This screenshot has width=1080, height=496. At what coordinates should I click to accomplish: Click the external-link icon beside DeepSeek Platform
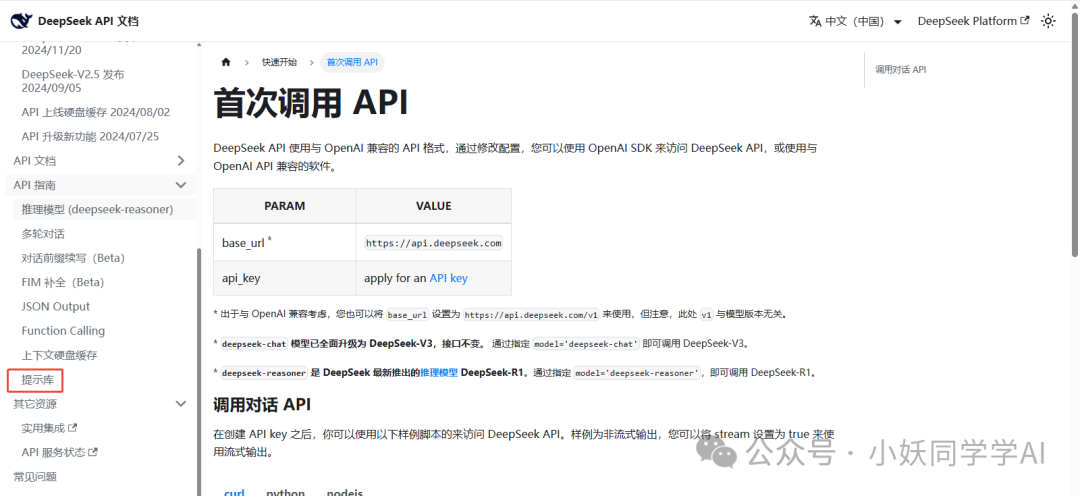tap(1024, 21)
